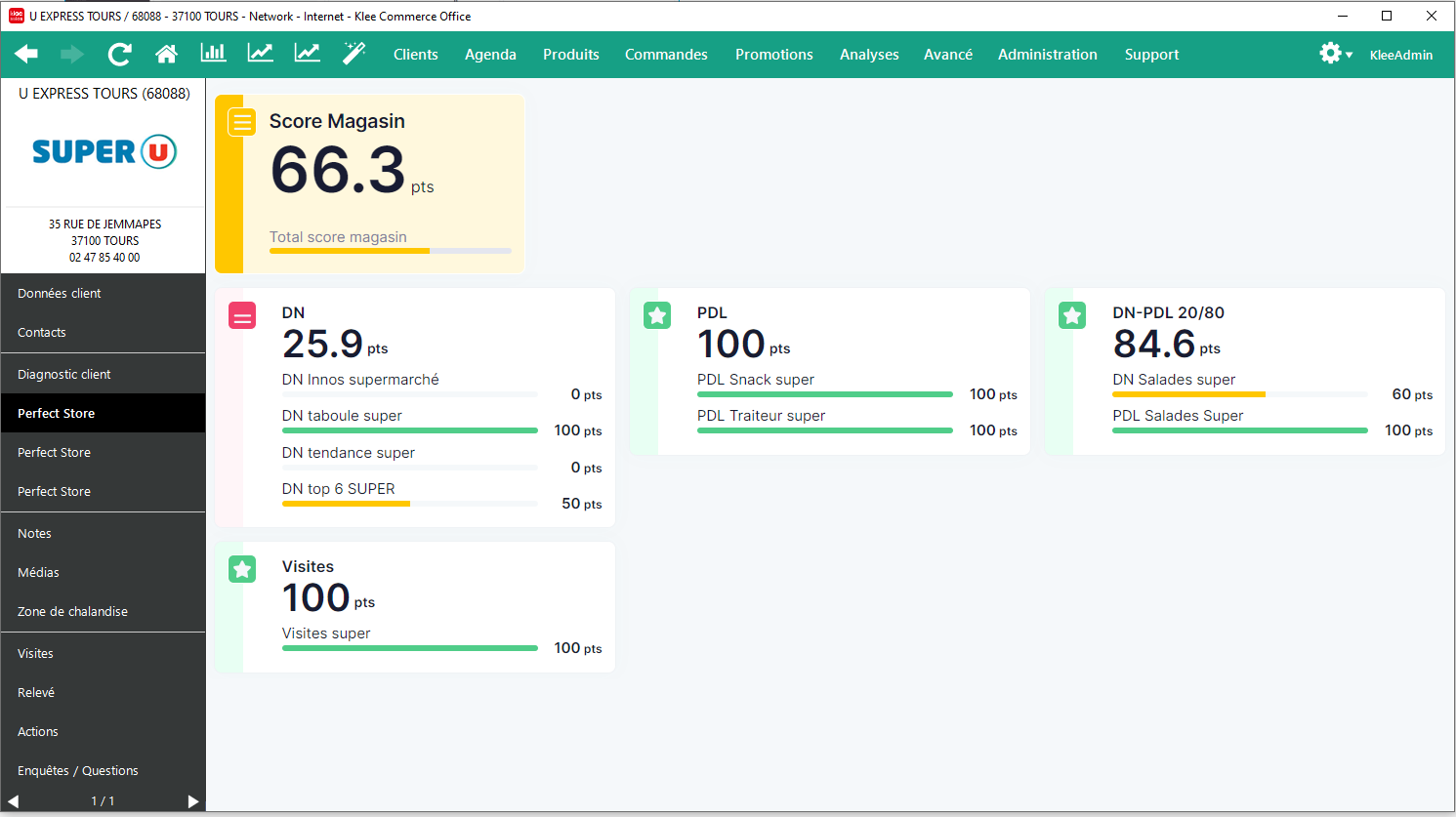Click the Super U store logo

[x=104, y=151]
